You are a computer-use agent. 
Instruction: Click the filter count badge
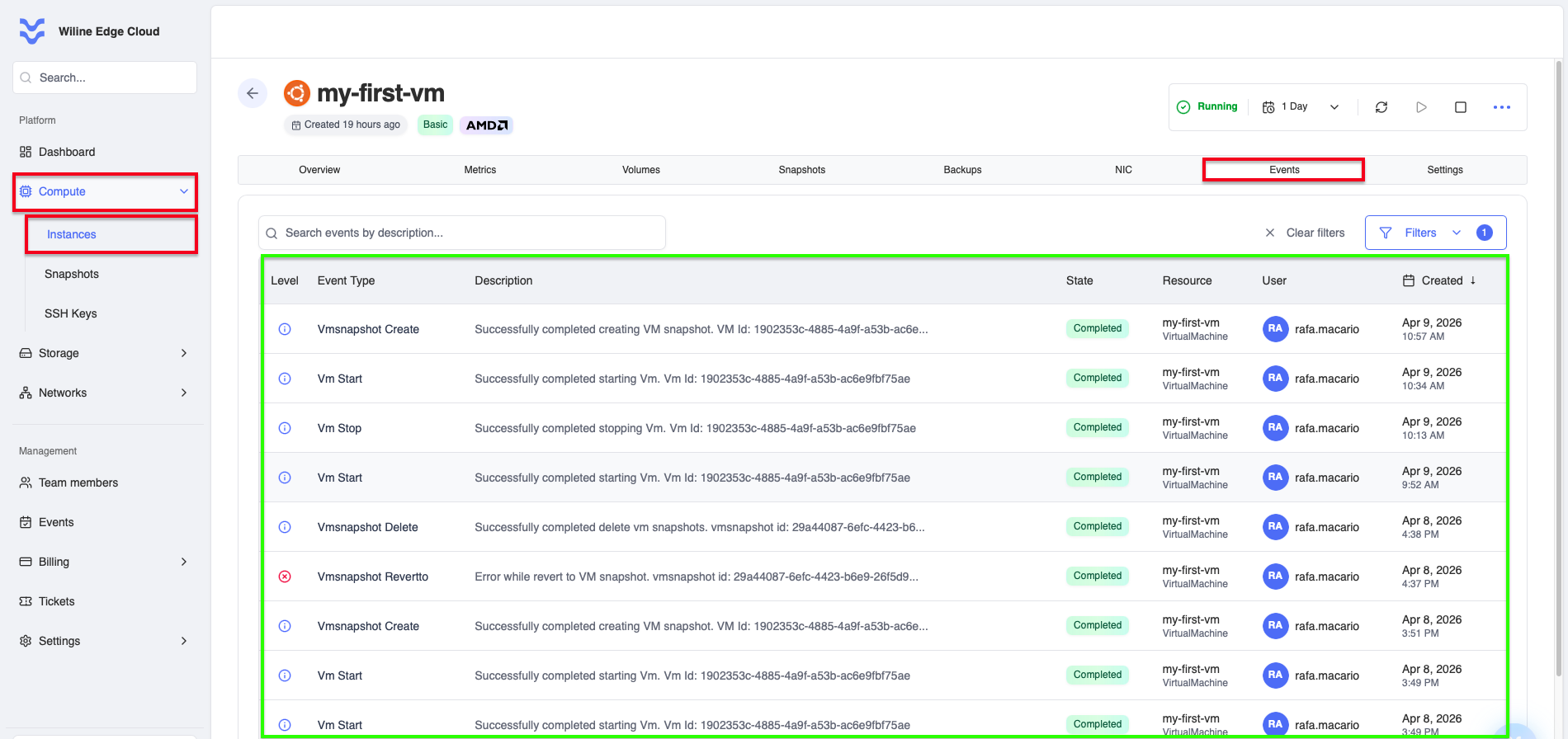[x=1484, y=233]
